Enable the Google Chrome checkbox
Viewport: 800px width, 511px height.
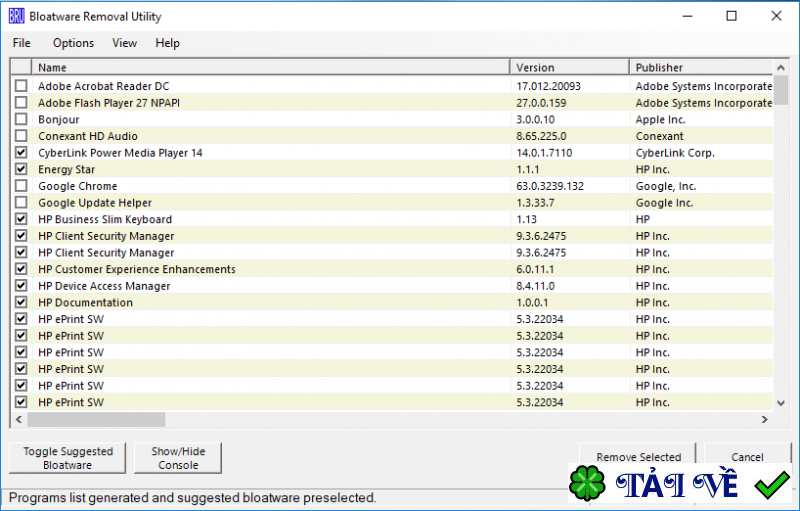coord(21,186)
